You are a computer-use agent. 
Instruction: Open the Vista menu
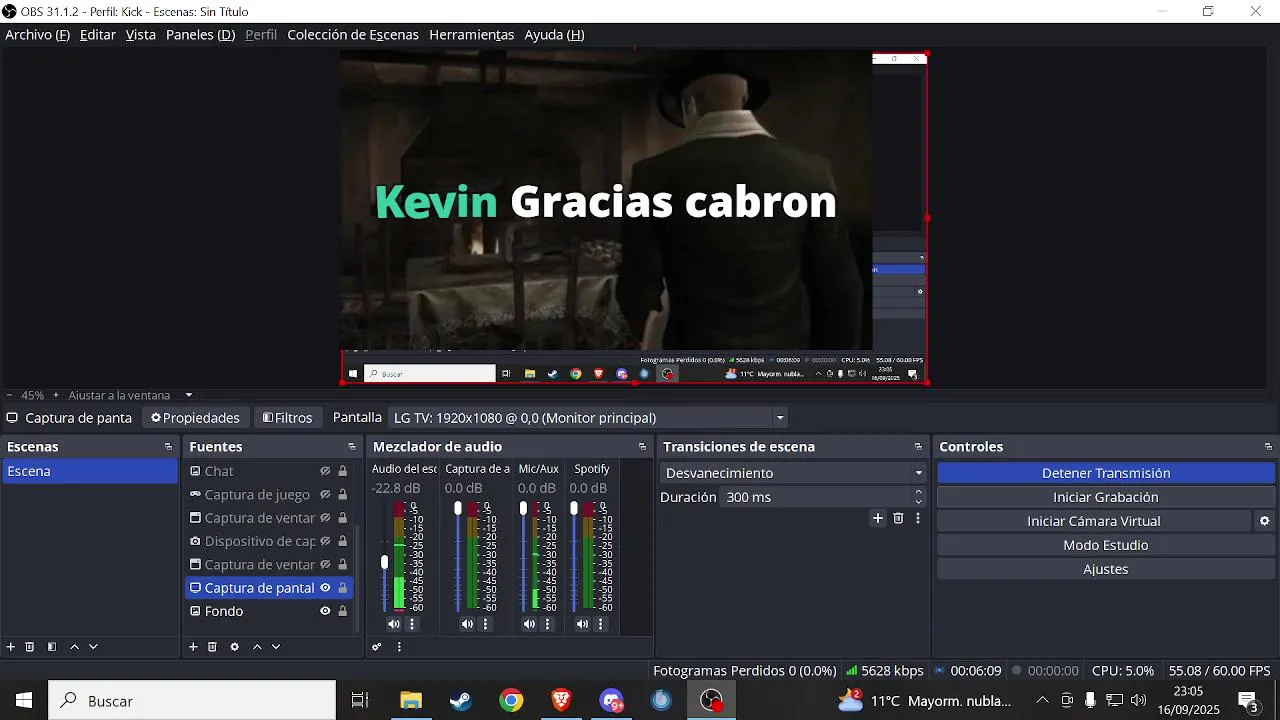140,35
